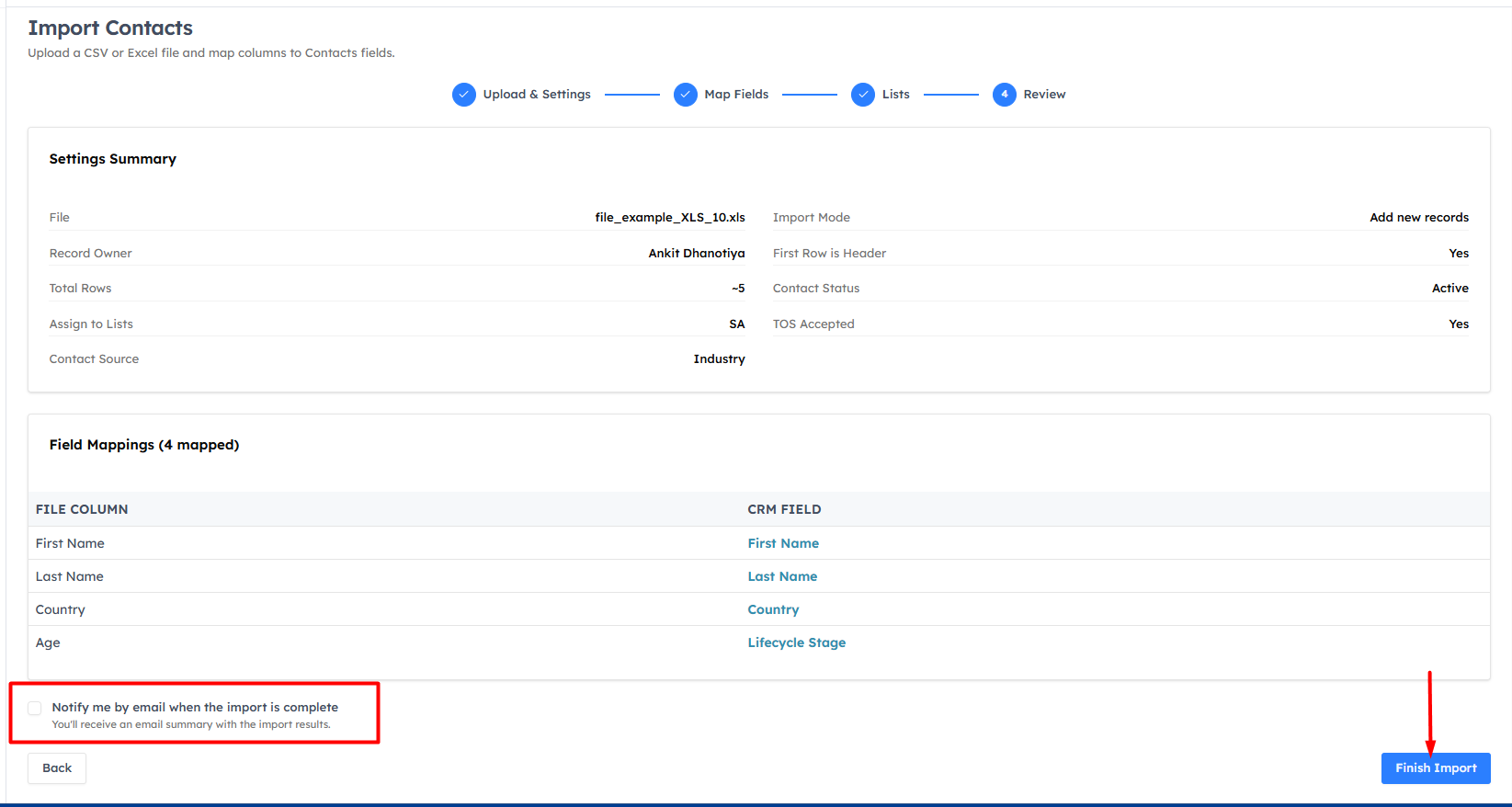Click the file name file_example_XLS_10.xls
The image size is (1512, 807).
click(x=670, y=218)
